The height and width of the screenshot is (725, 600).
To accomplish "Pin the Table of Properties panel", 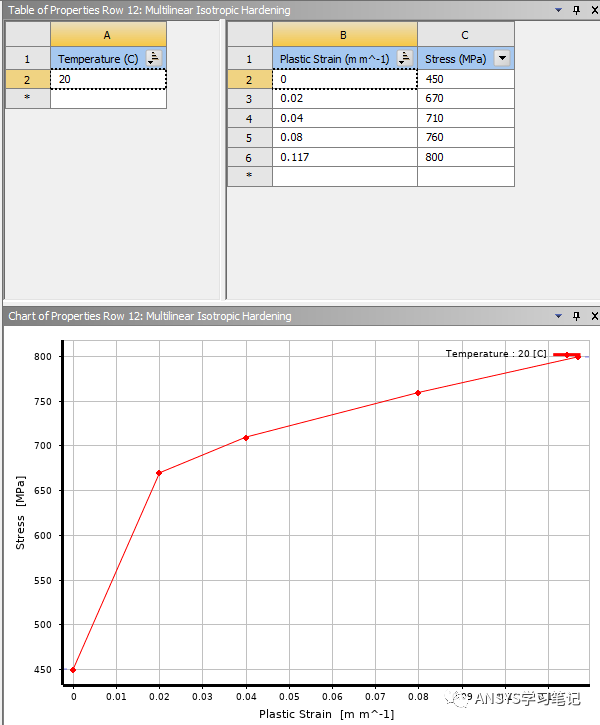I will coord(576,10).
